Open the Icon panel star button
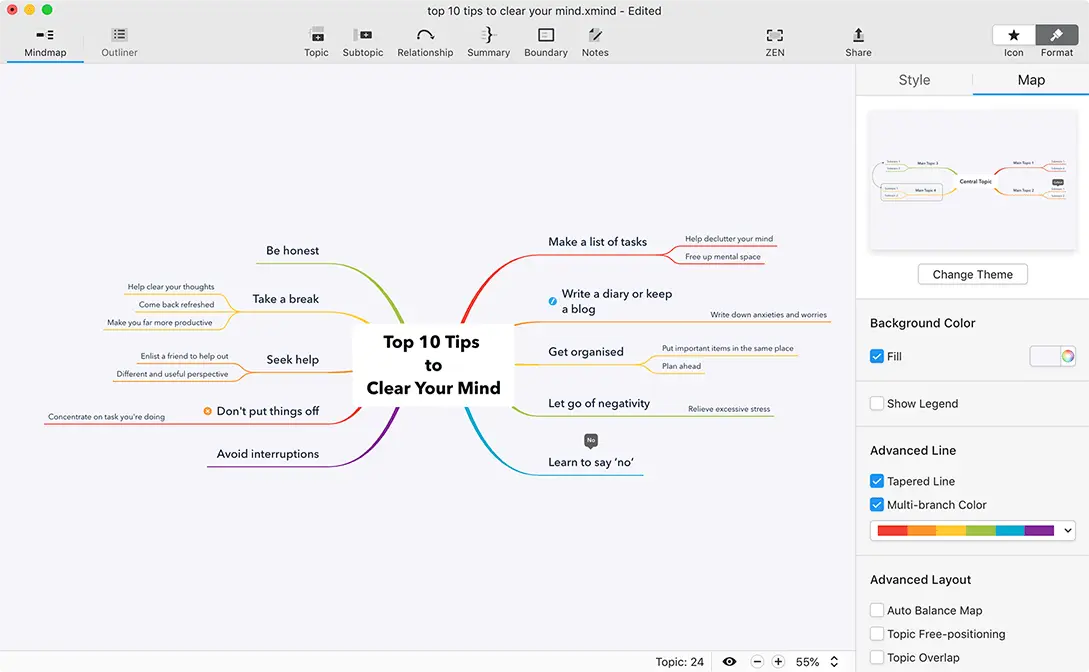This screenshot has height=672, width=1089. pyautogui.click(x=1014, y=35)
